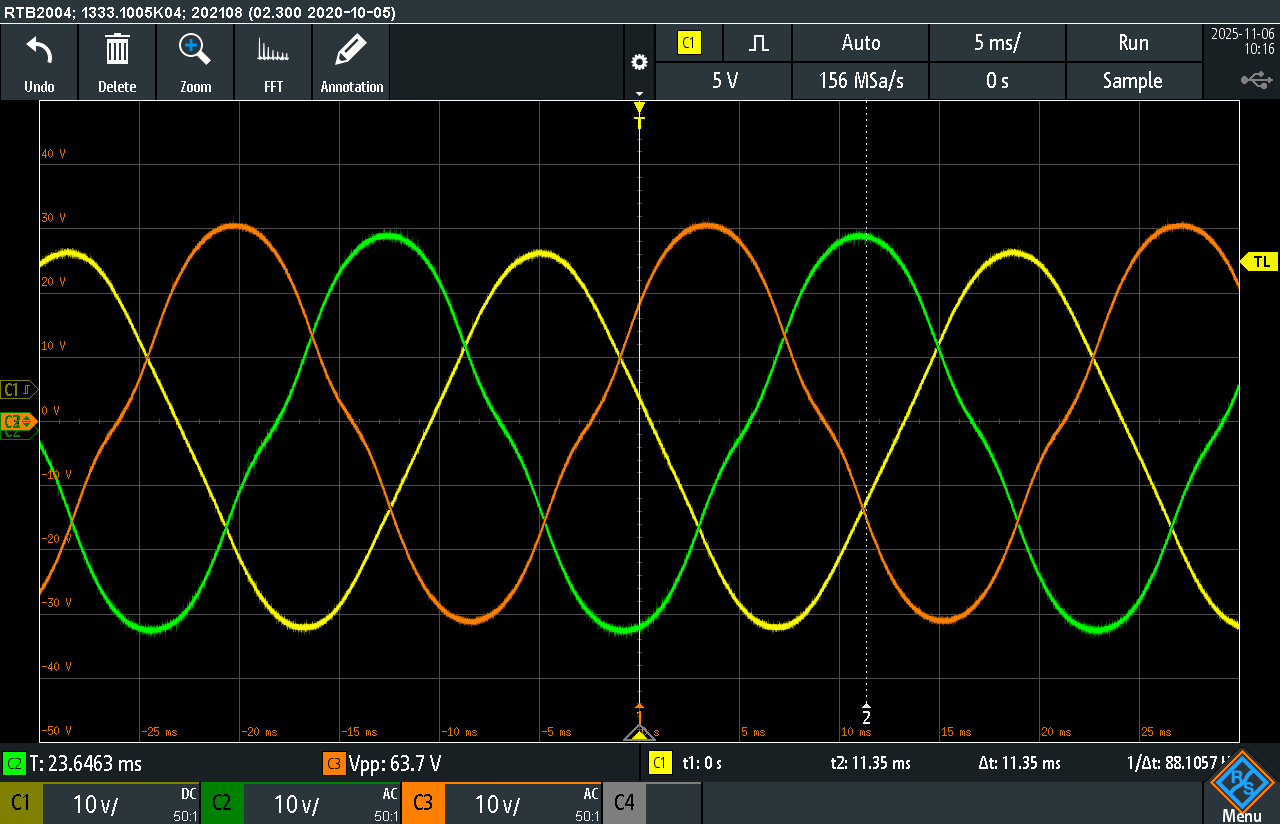Toggle the Auto trigger mode
This screenshot has width=1280, height=824.
(x=861, y=43)
